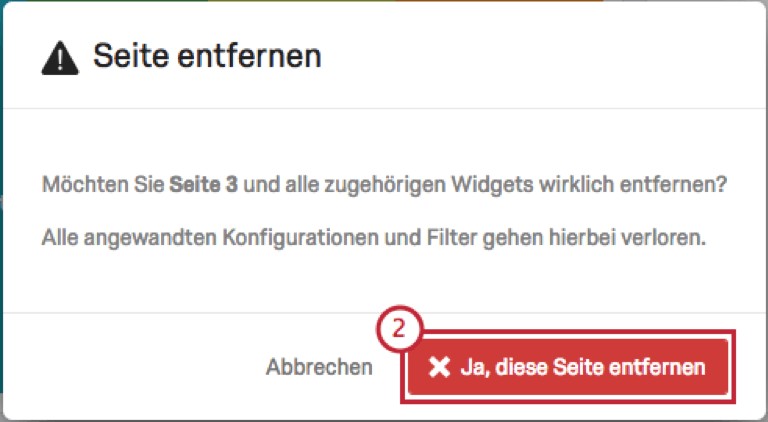Viewport: 768px width, 422px height.
Task: Click the circled step number 2 badge
Action: (399, 329)
